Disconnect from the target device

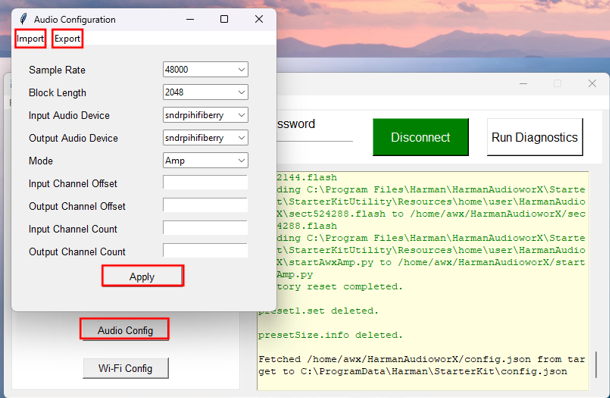tap(421, 137)
